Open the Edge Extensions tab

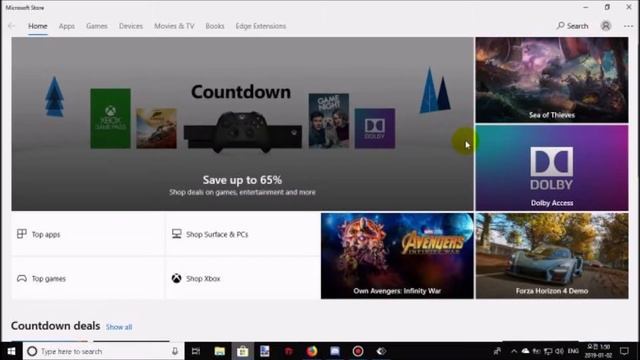tap(260, 26)
